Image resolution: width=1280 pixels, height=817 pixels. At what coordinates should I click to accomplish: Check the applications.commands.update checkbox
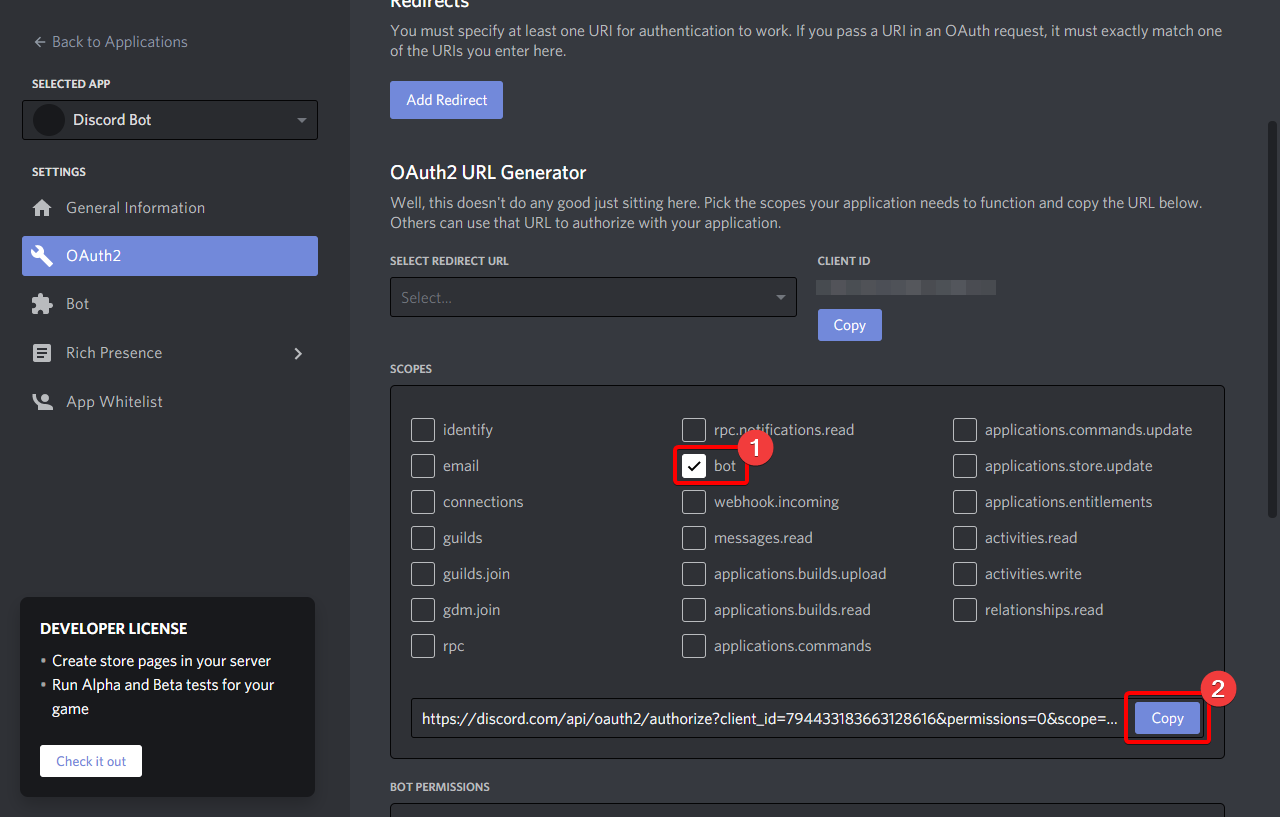965,430
